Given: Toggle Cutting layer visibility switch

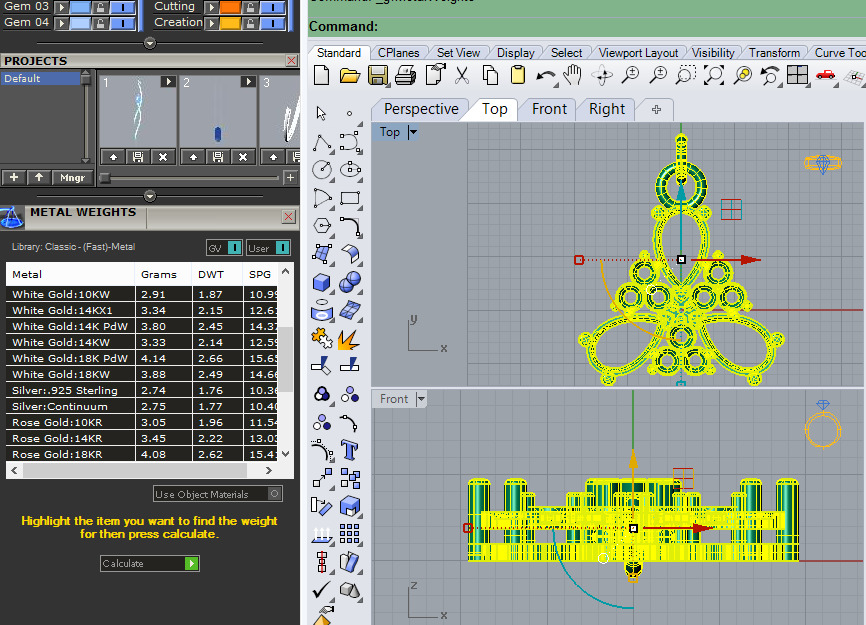Looking at the screenshot, I should click(273, 7).
